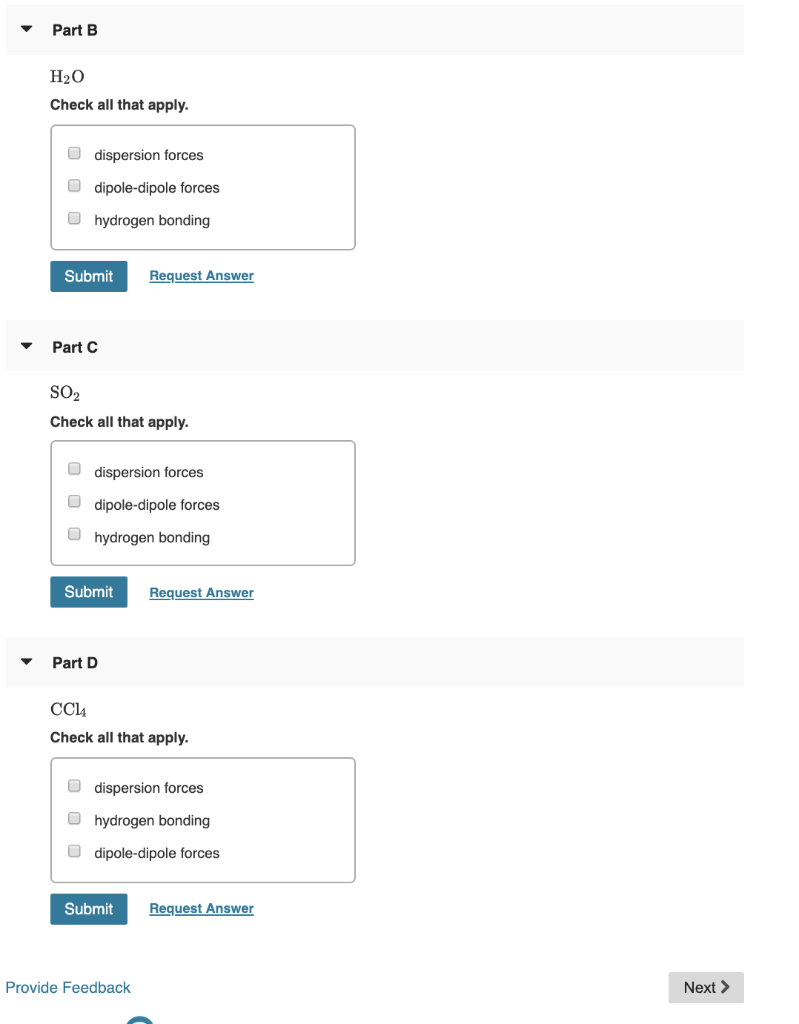Submit the SO₂ answer
Screen dimensions: 799x1024
pyautogui.click(x=88, y=591)
